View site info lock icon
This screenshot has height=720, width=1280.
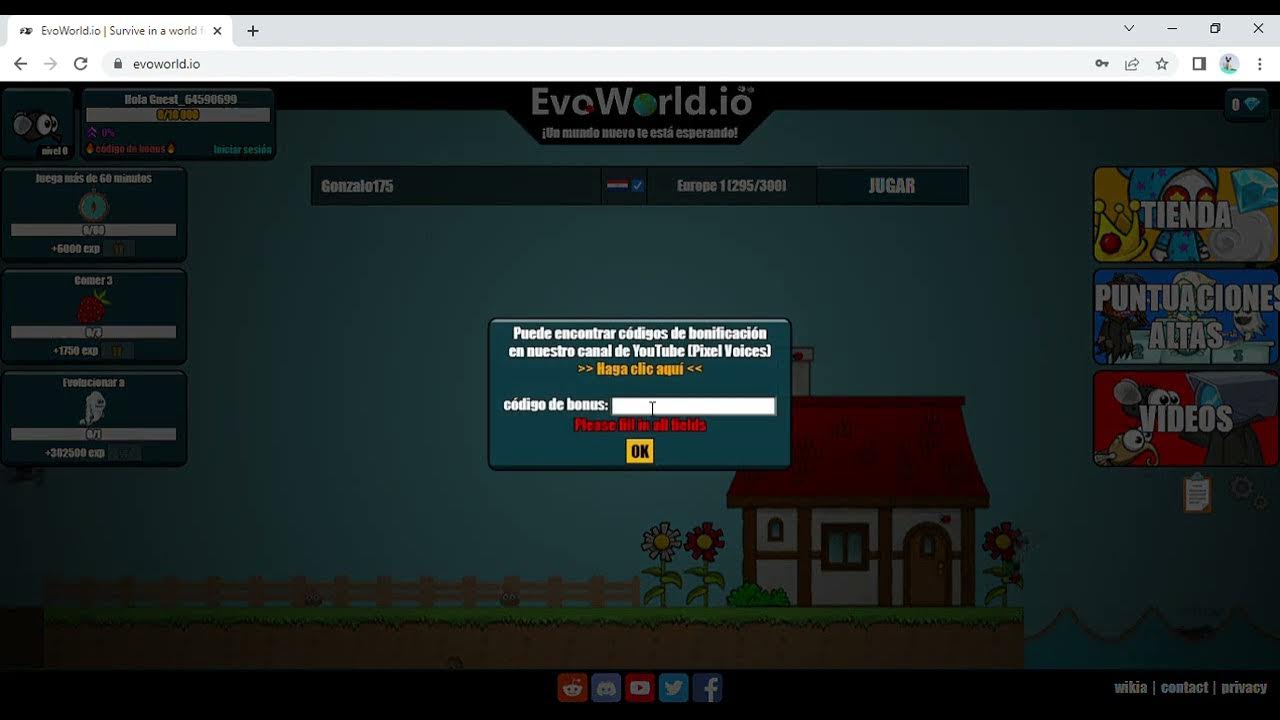click(x=118, y=64)
